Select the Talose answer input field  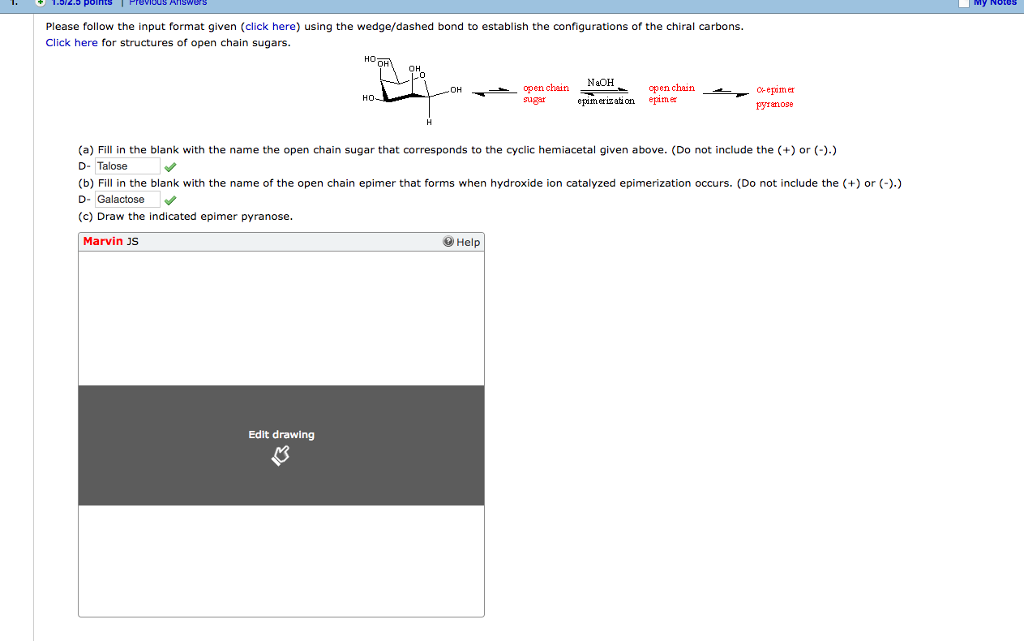(126, 165)
